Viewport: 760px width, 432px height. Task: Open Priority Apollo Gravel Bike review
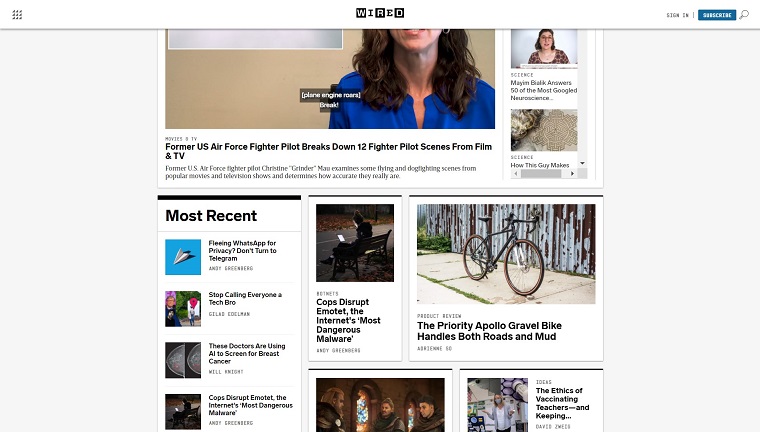coord(489,331)
